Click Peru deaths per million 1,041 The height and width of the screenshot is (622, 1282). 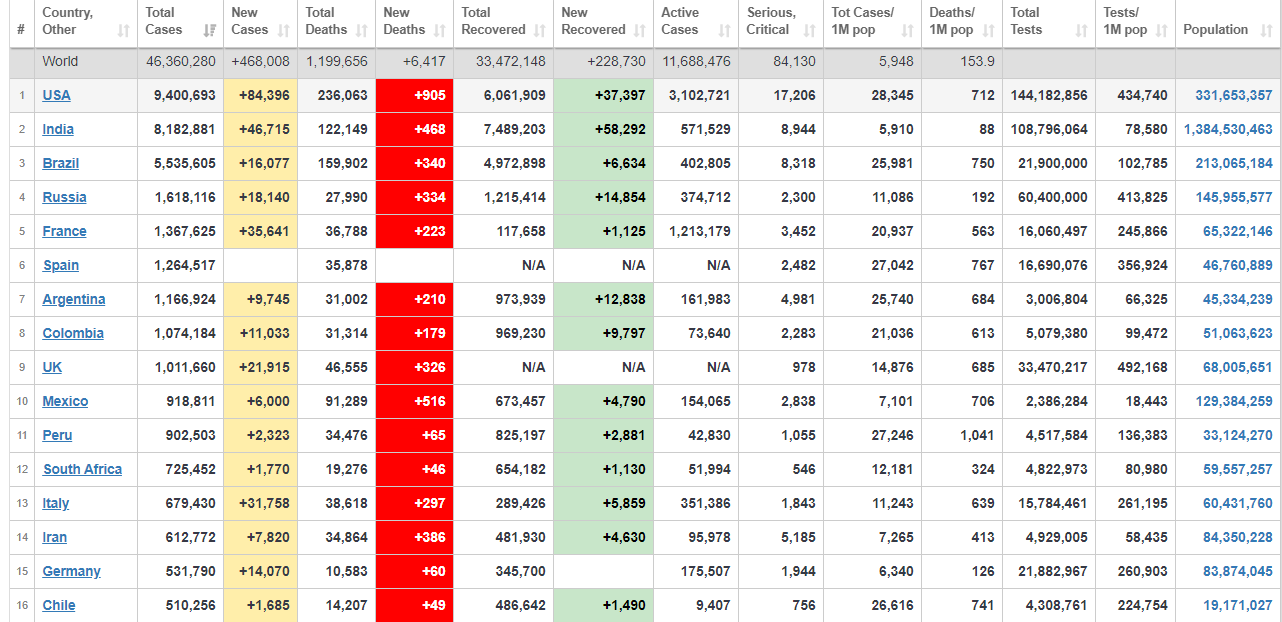[x=977, y=435]
